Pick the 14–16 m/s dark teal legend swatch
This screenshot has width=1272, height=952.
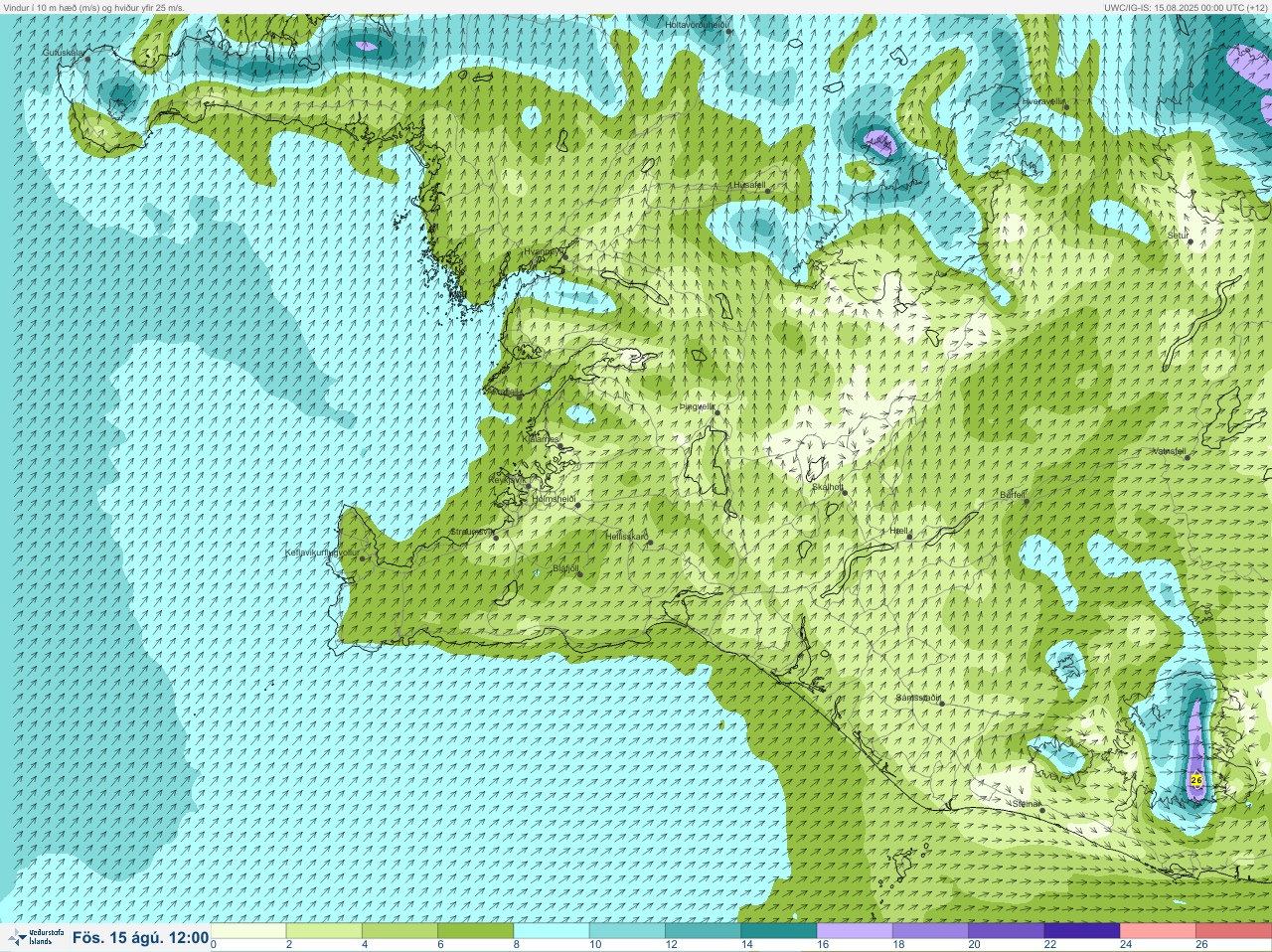pos(778,931)
